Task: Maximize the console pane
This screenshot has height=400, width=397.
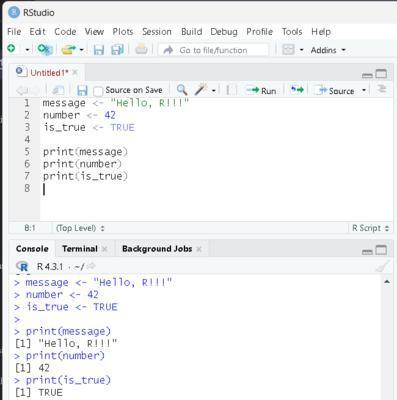Action: tap(381, 250)
